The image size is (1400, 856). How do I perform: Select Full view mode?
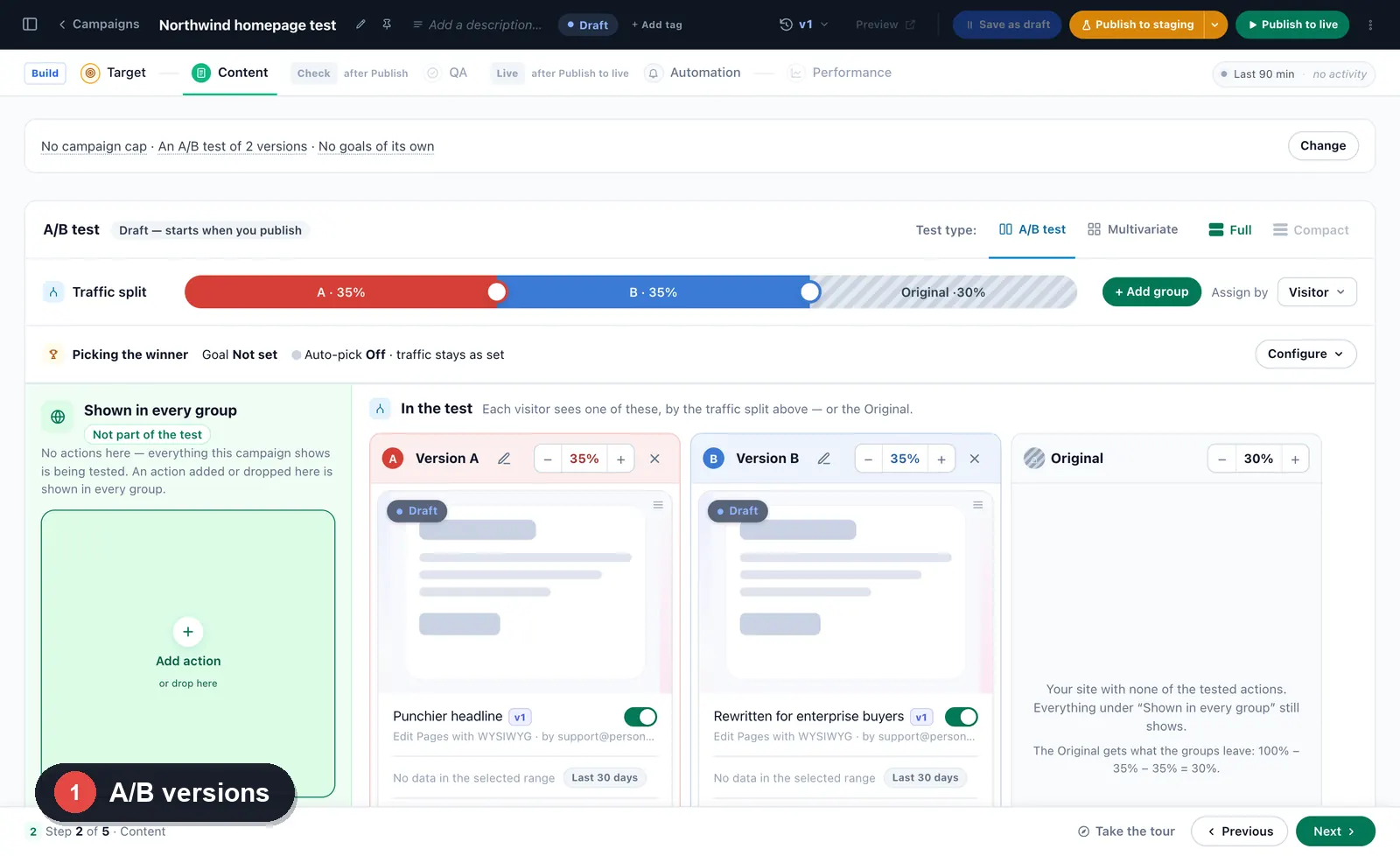point(1229,230)
